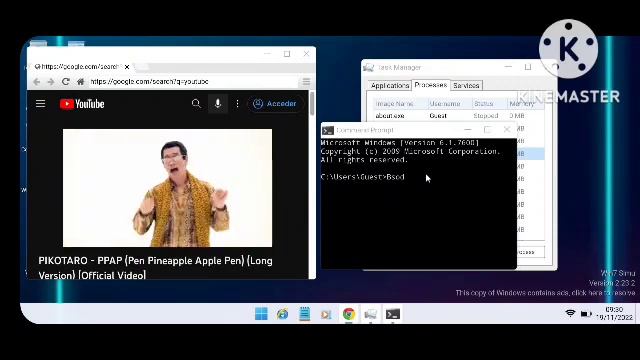Switch to Services tab in Task Manager

pyautogui.click(x=466, y=85)
